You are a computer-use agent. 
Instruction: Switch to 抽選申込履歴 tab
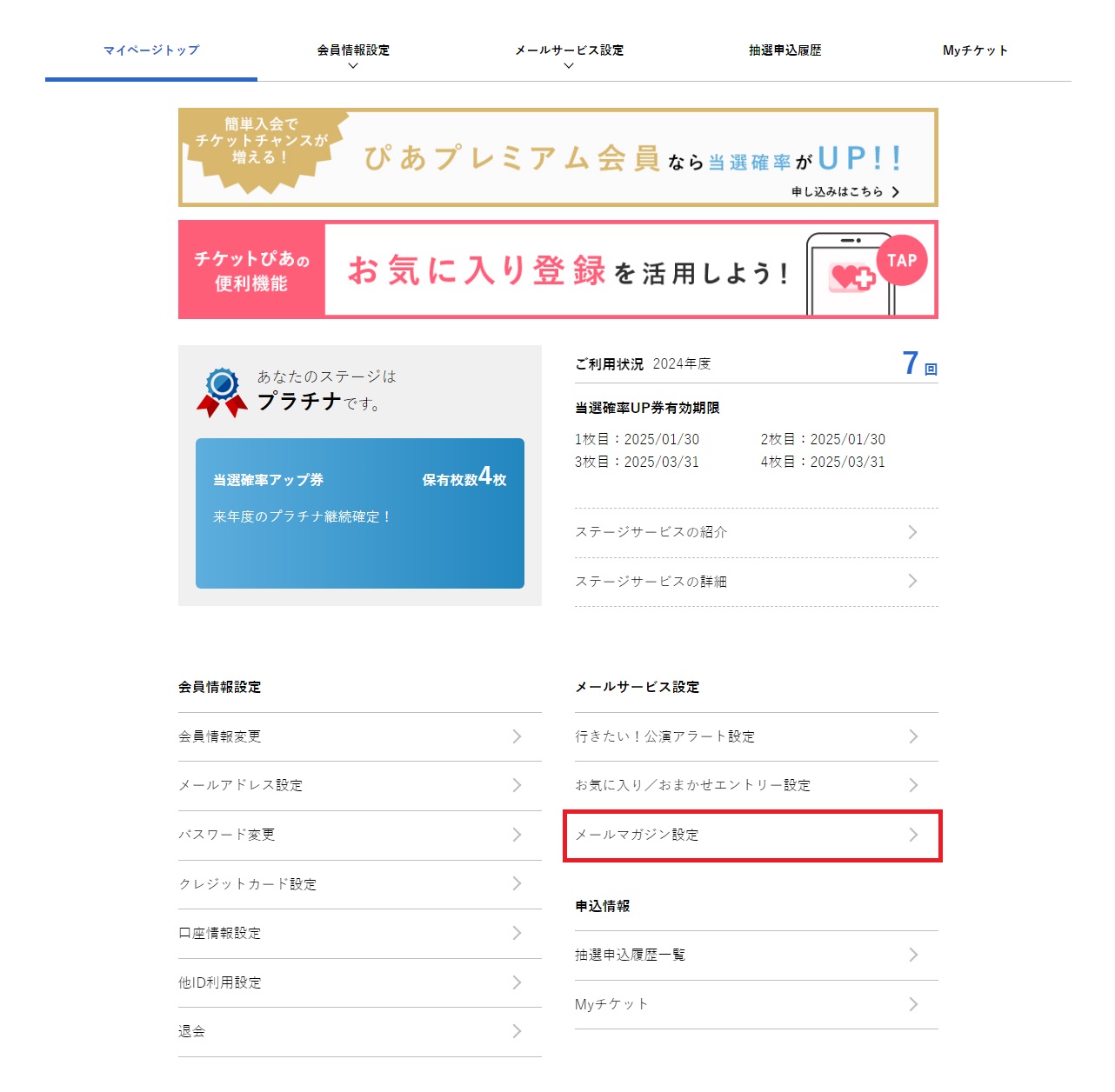[x=785, y=50]
